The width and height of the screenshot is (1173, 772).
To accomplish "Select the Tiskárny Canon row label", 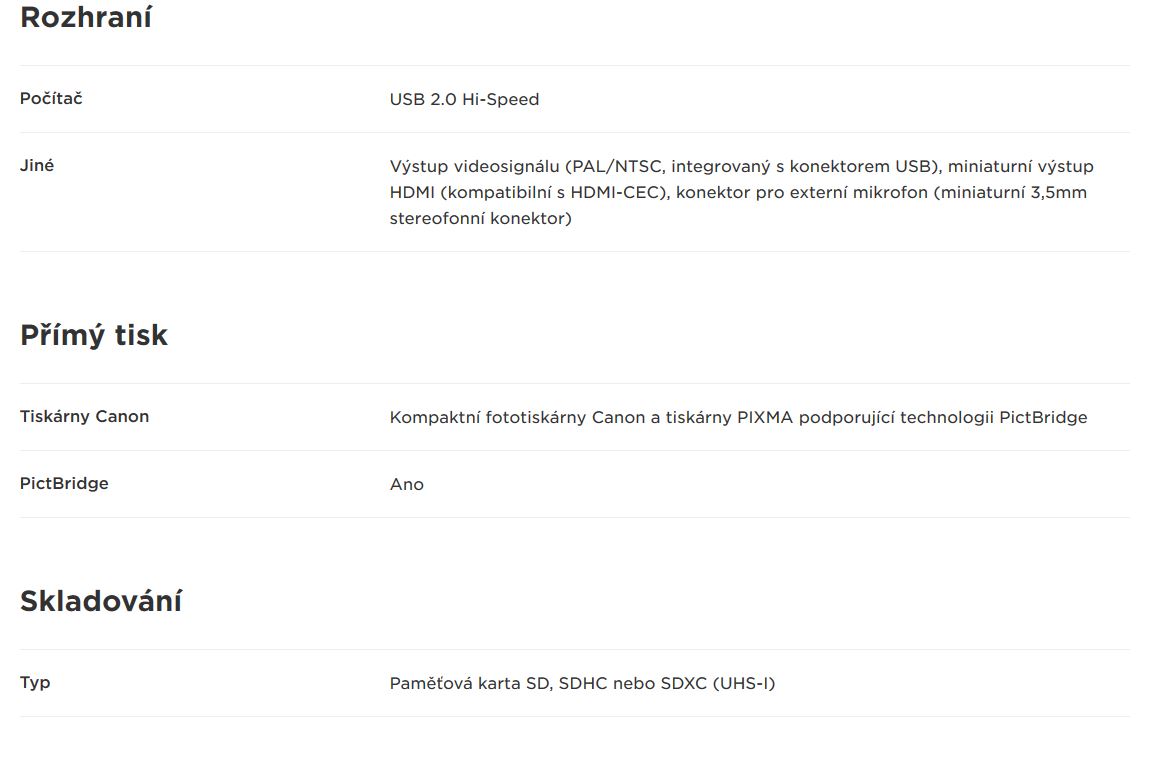I will (85, 416).
